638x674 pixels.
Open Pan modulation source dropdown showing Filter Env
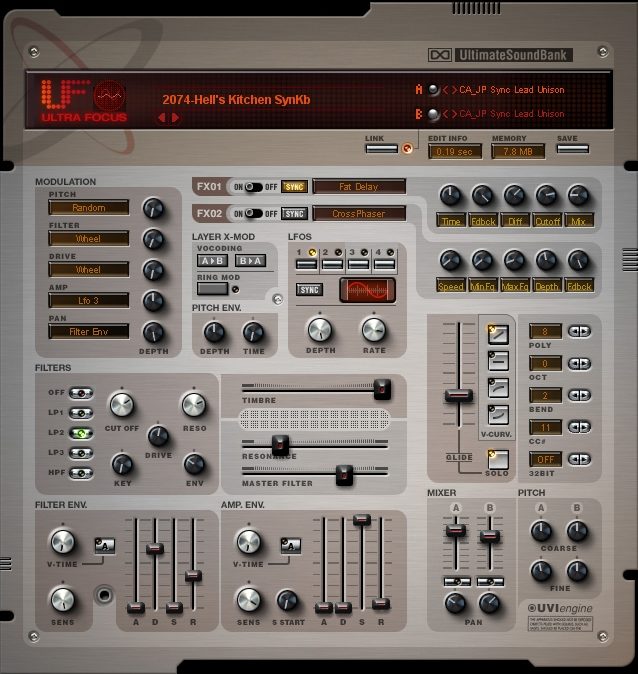89,331
